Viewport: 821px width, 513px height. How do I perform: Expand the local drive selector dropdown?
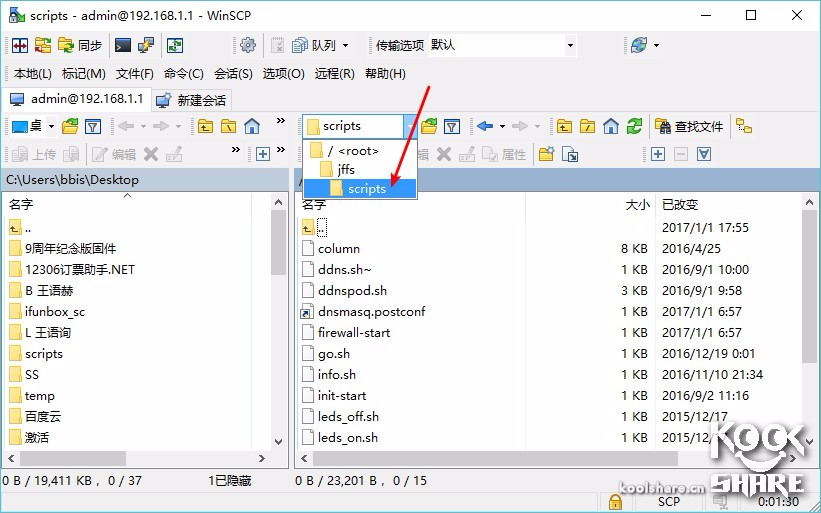coord(49,126)
